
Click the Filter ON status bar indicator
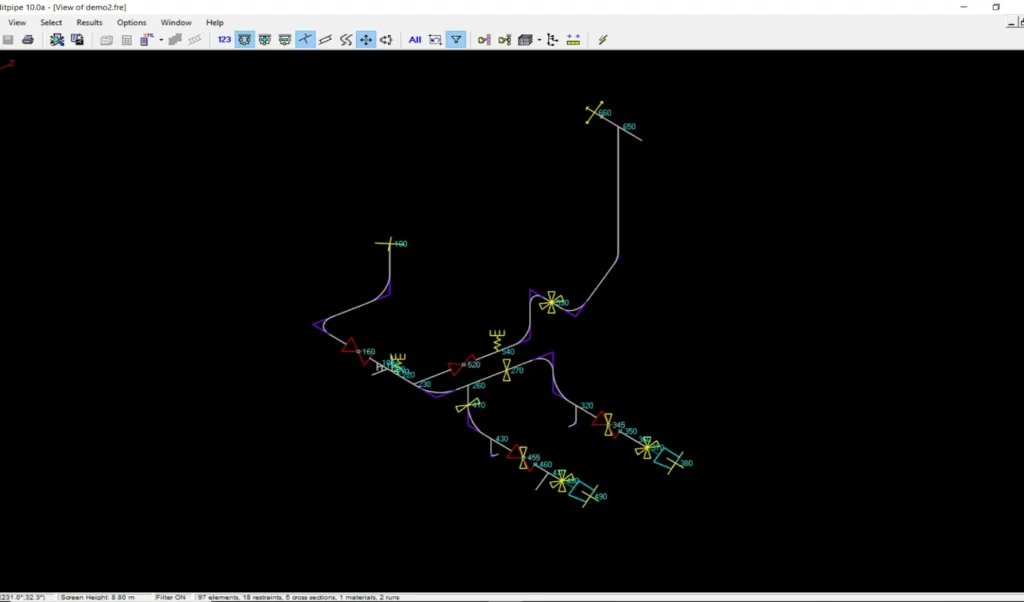click(170, 596)
